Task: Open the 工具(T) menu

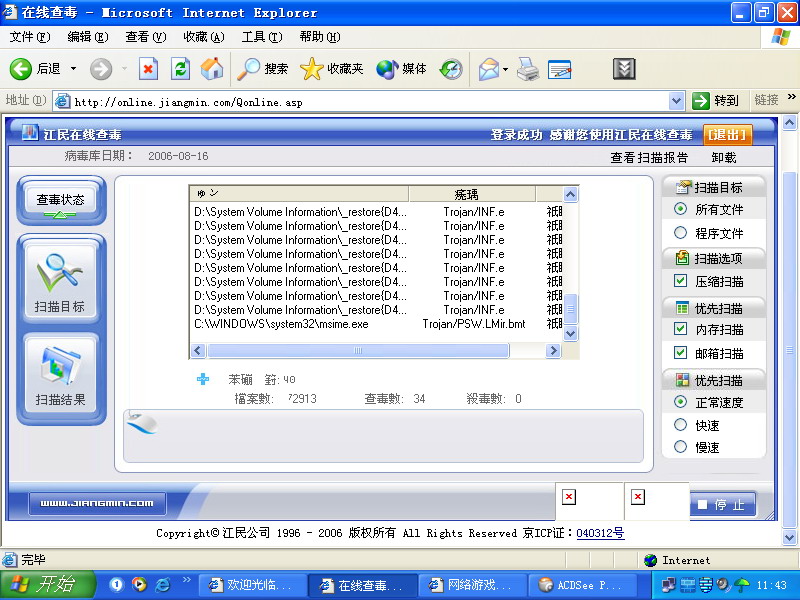Action: pos(262,37)
